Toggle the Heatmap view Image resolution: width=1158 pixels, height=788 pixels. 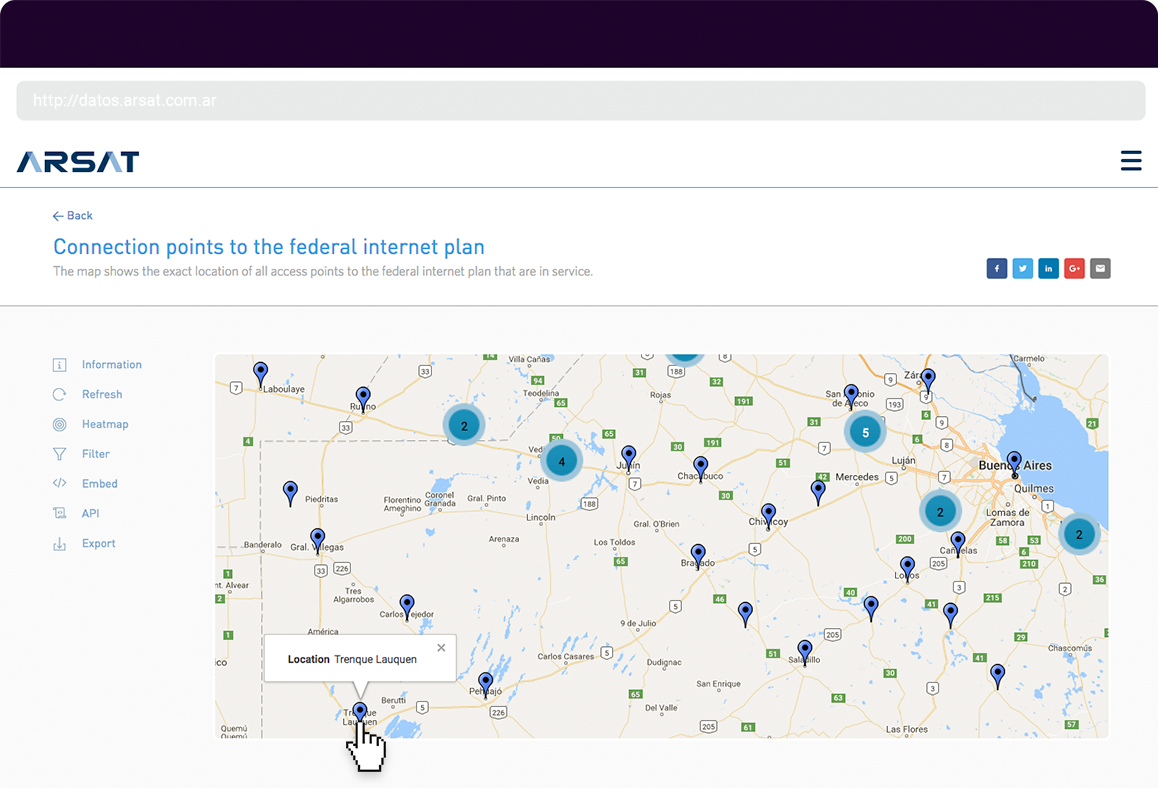pos(102,423)
